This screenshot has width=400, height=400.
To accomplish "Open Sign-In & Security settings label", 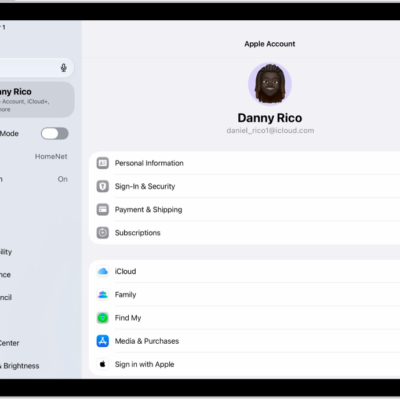I will point(145,186).
